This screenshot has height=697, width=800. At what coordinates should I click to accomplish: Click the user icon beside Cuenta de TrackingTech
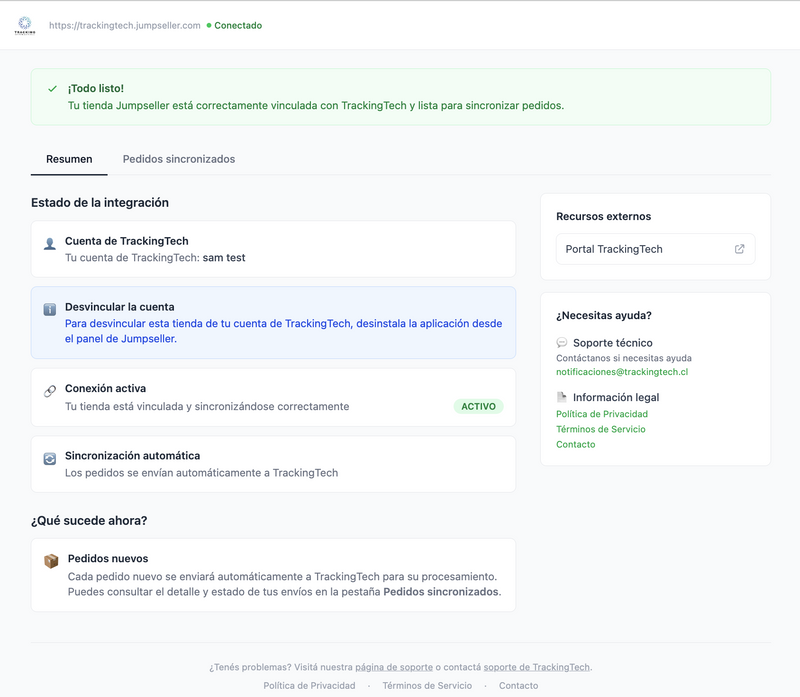point(49,244)
